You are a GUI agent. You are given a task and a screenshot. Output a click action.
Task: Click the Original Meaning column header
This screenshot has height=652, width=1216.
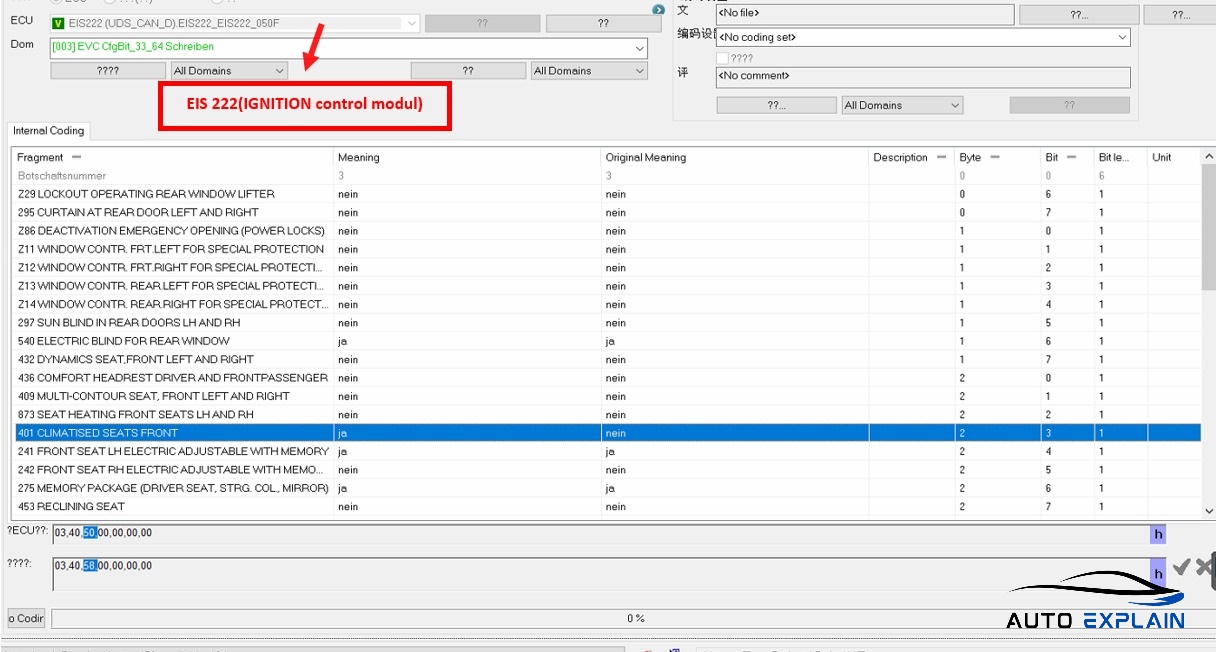(646, 157)
